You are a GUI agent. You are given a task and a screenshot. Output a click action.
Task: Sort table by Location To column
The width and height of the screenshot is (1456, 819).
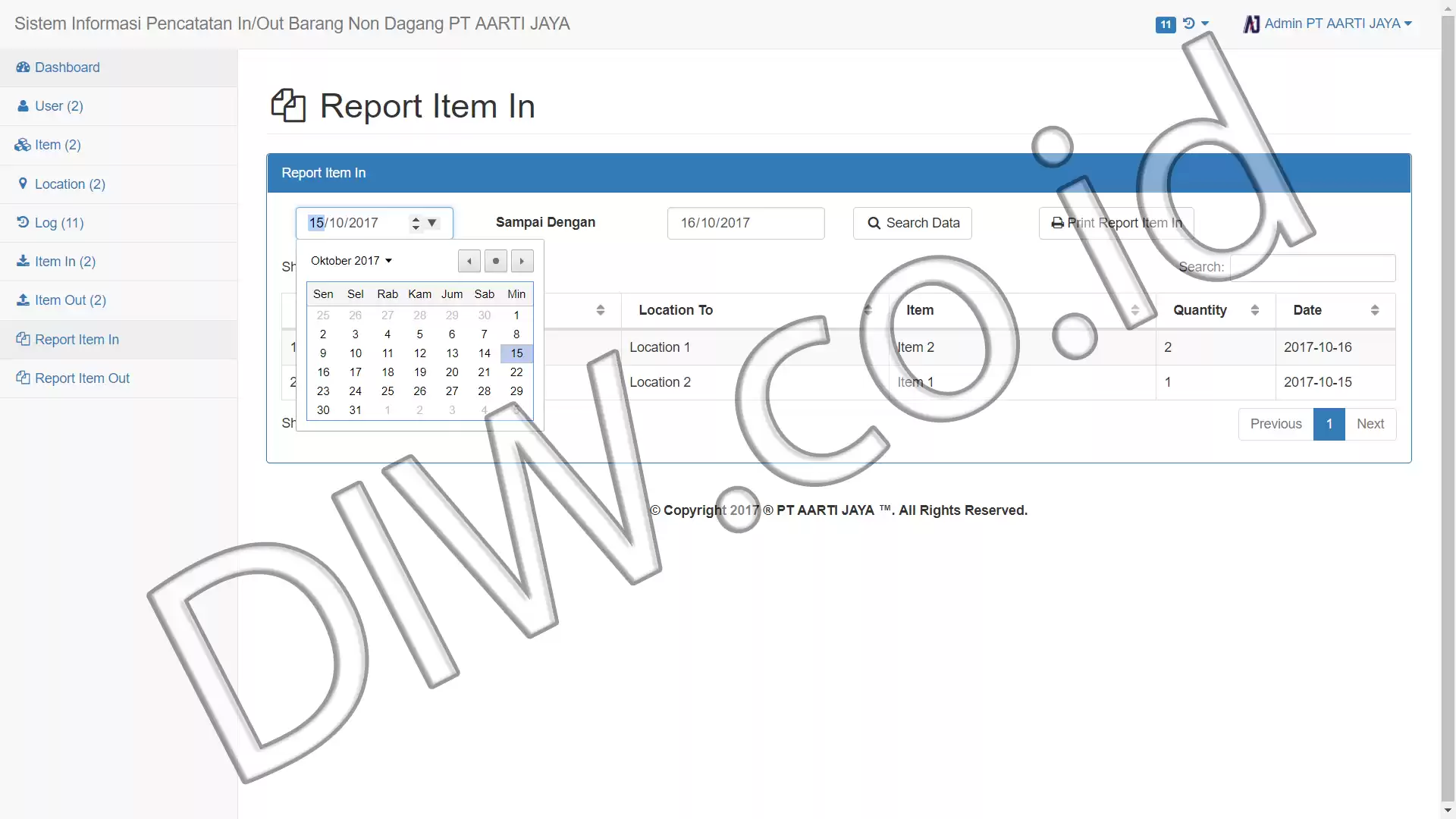755,310
